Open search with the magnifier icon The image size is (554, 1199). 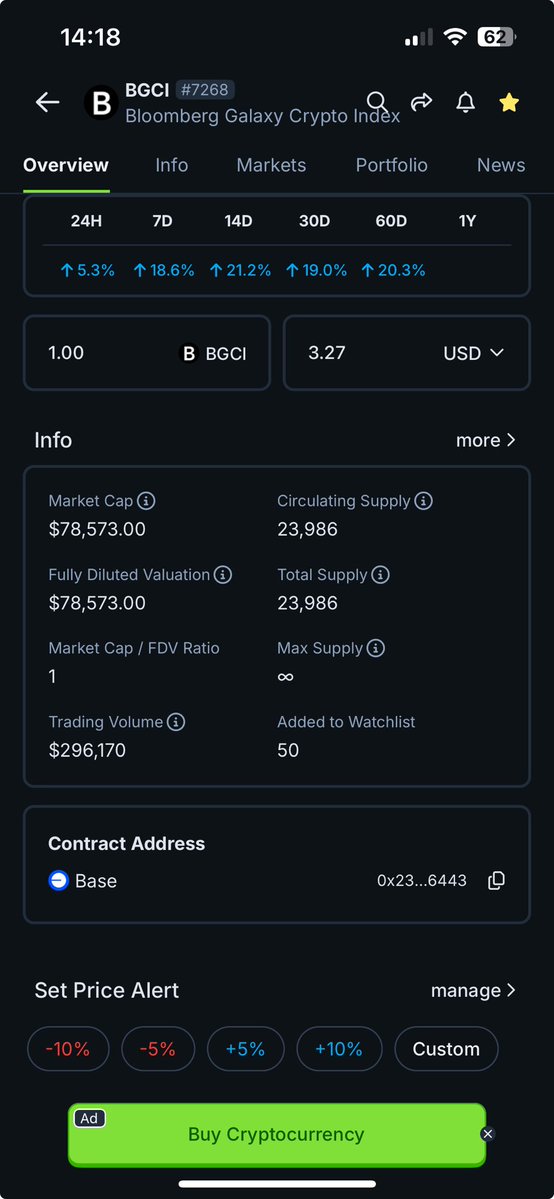pos(376,102)
